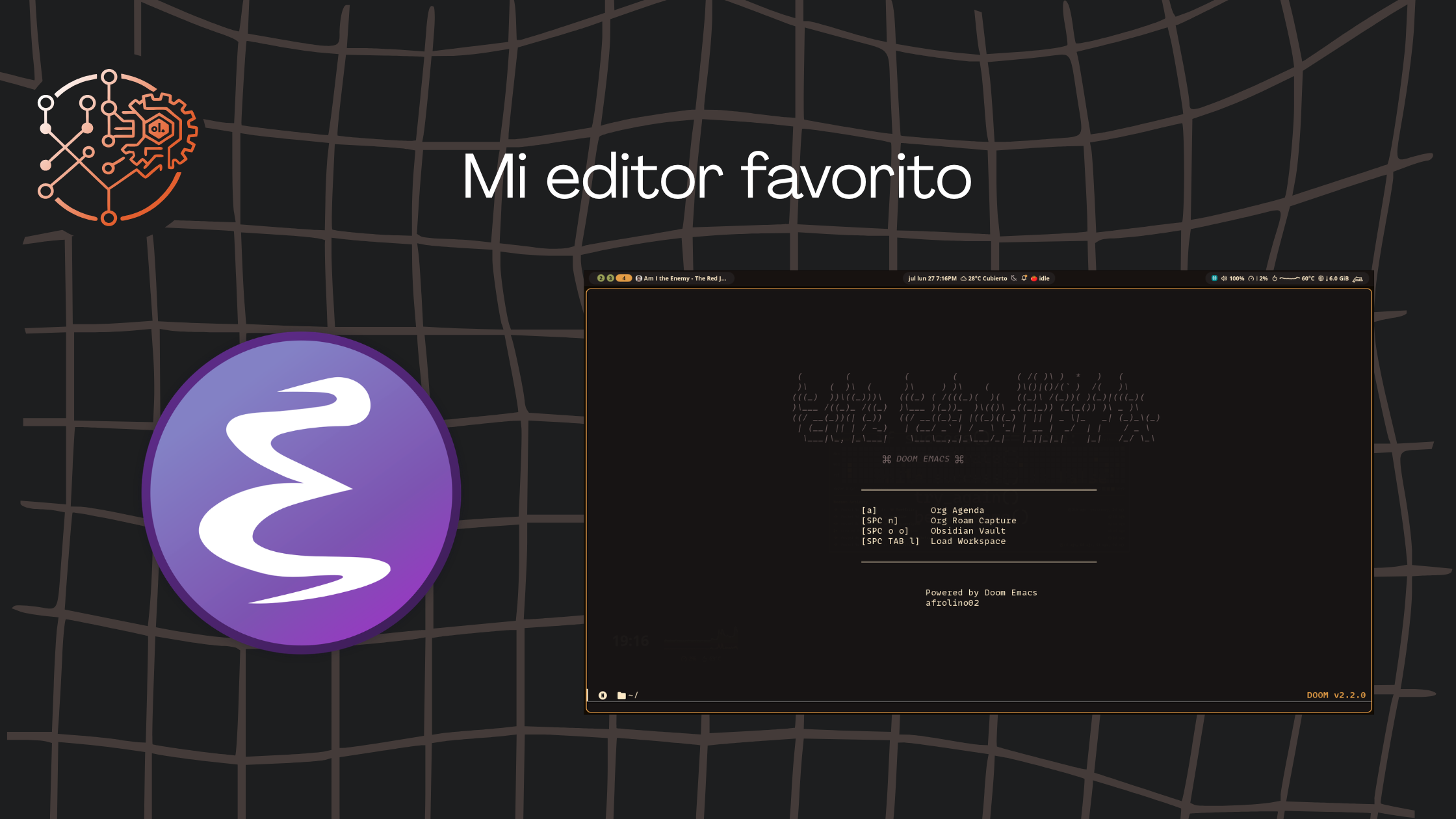Click the red pomodoro tomato icon

[1034, 278]
